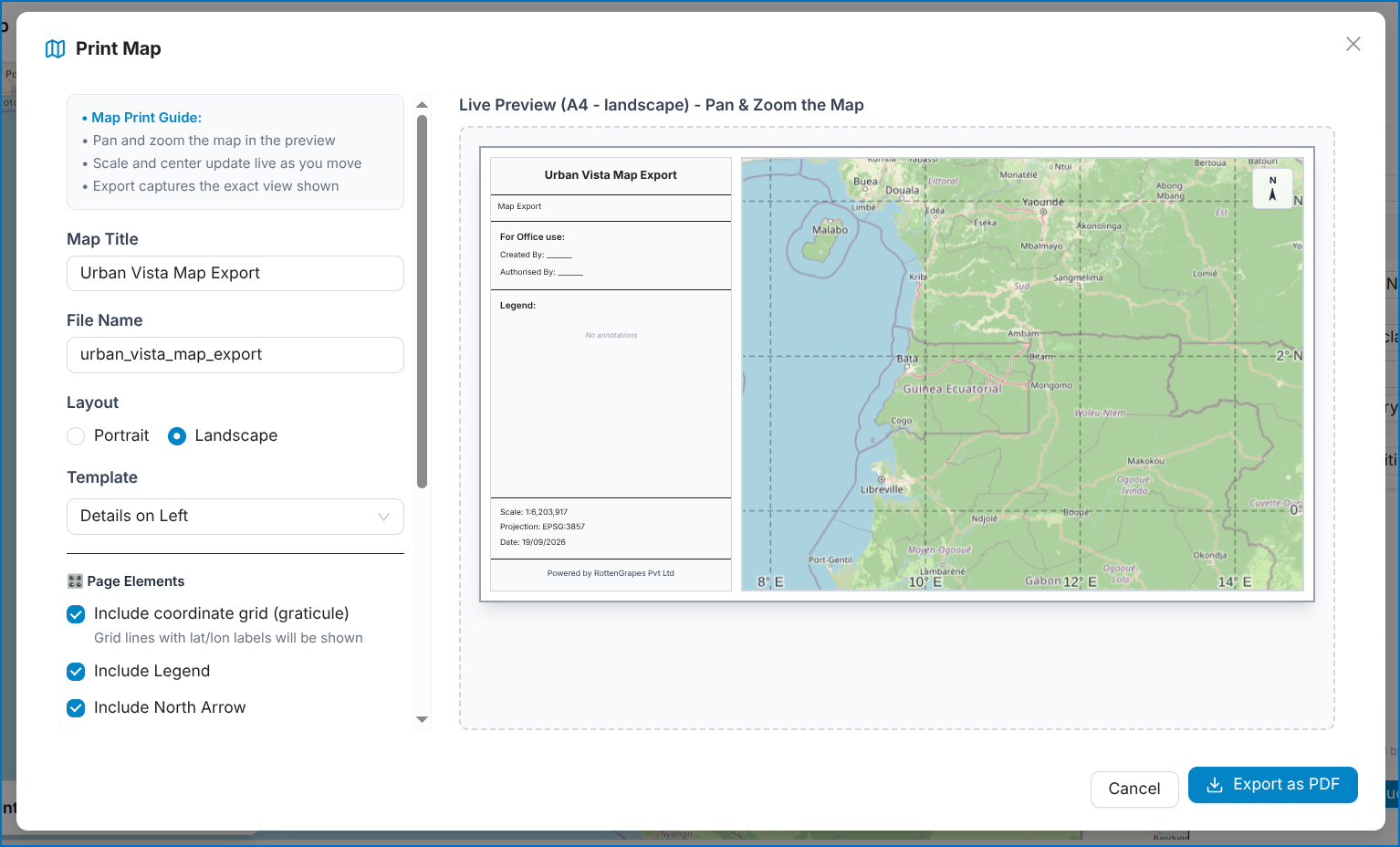Toggle the Include North Arrow checkbox

(76, 708)
